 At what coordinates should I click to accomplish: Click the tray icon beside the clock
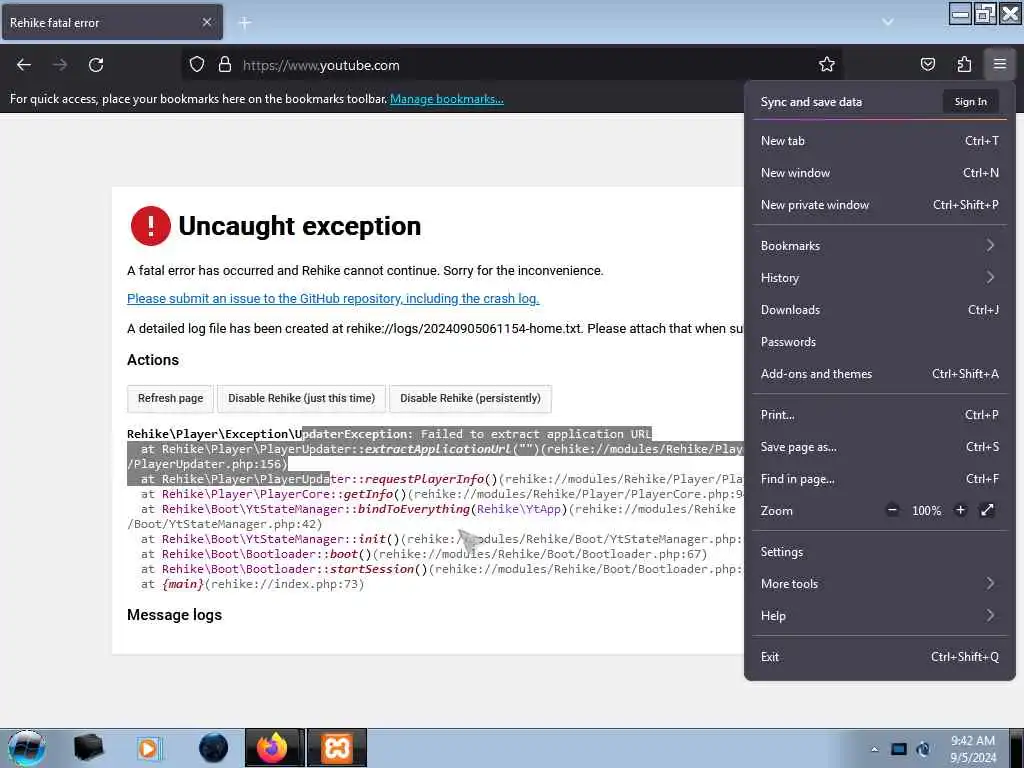tap(923, 749)
